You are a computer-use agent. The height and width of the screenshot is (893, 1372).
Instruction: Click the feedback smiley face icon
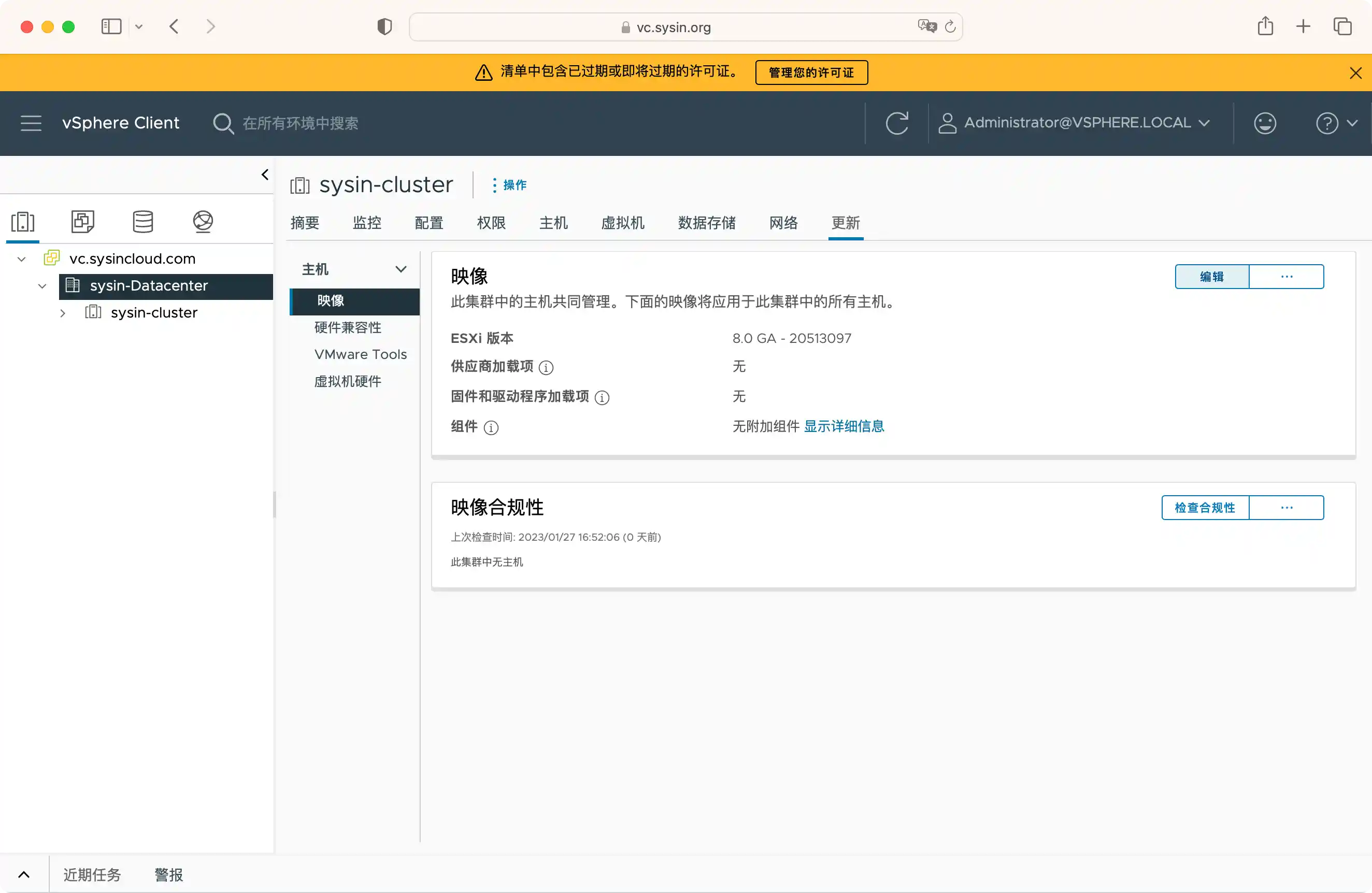[x=1265, y=123]
